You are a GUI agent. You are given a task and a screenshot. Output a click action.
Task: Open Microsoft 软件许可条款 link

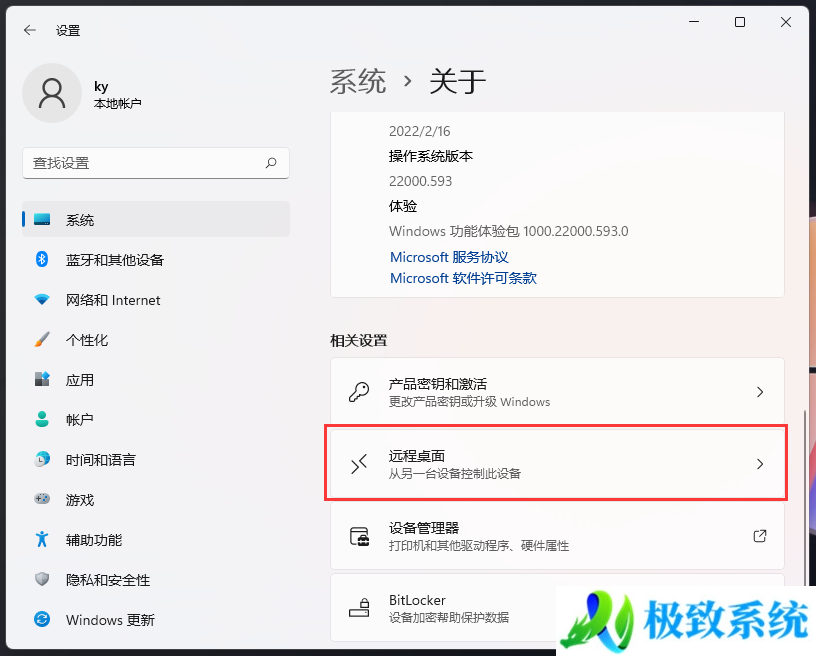click(463, 278)
